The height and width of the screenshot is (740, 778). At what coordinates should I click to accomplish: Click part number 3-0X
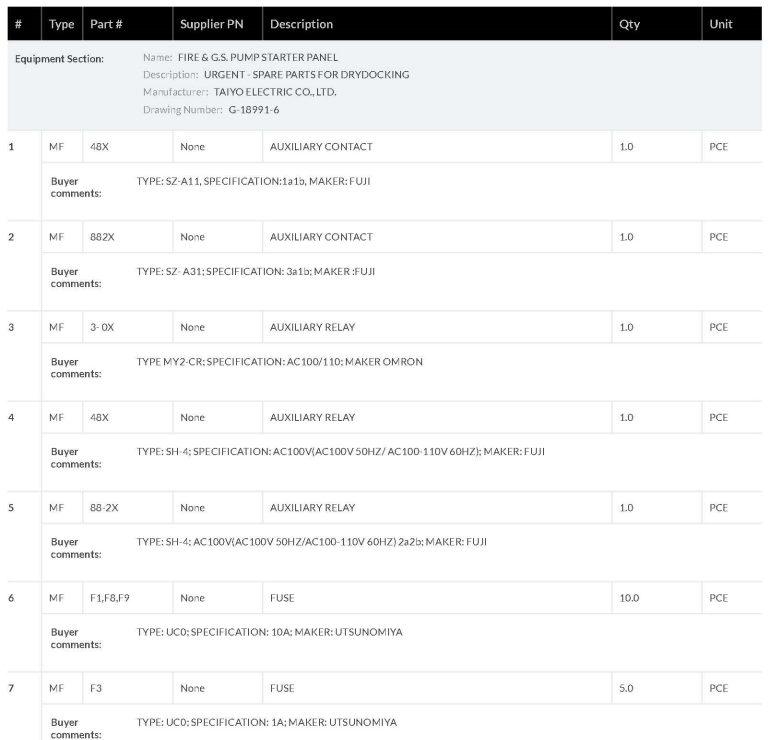pyautogui.click(x=102, y=327)
